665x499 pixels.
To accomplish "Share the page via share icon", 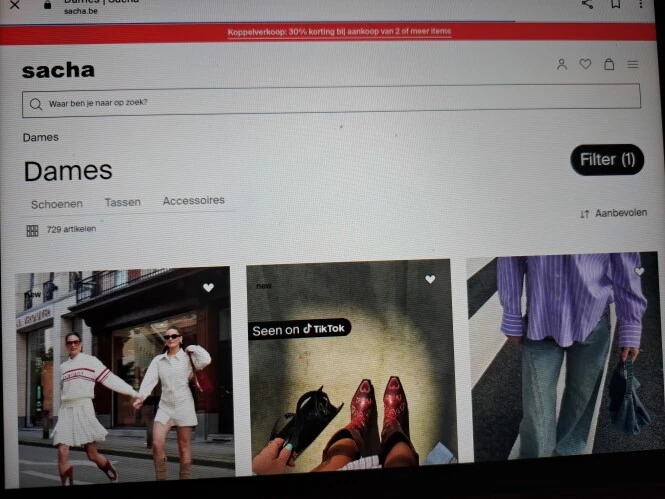I will pyautogui.click(x=587, y=4).
